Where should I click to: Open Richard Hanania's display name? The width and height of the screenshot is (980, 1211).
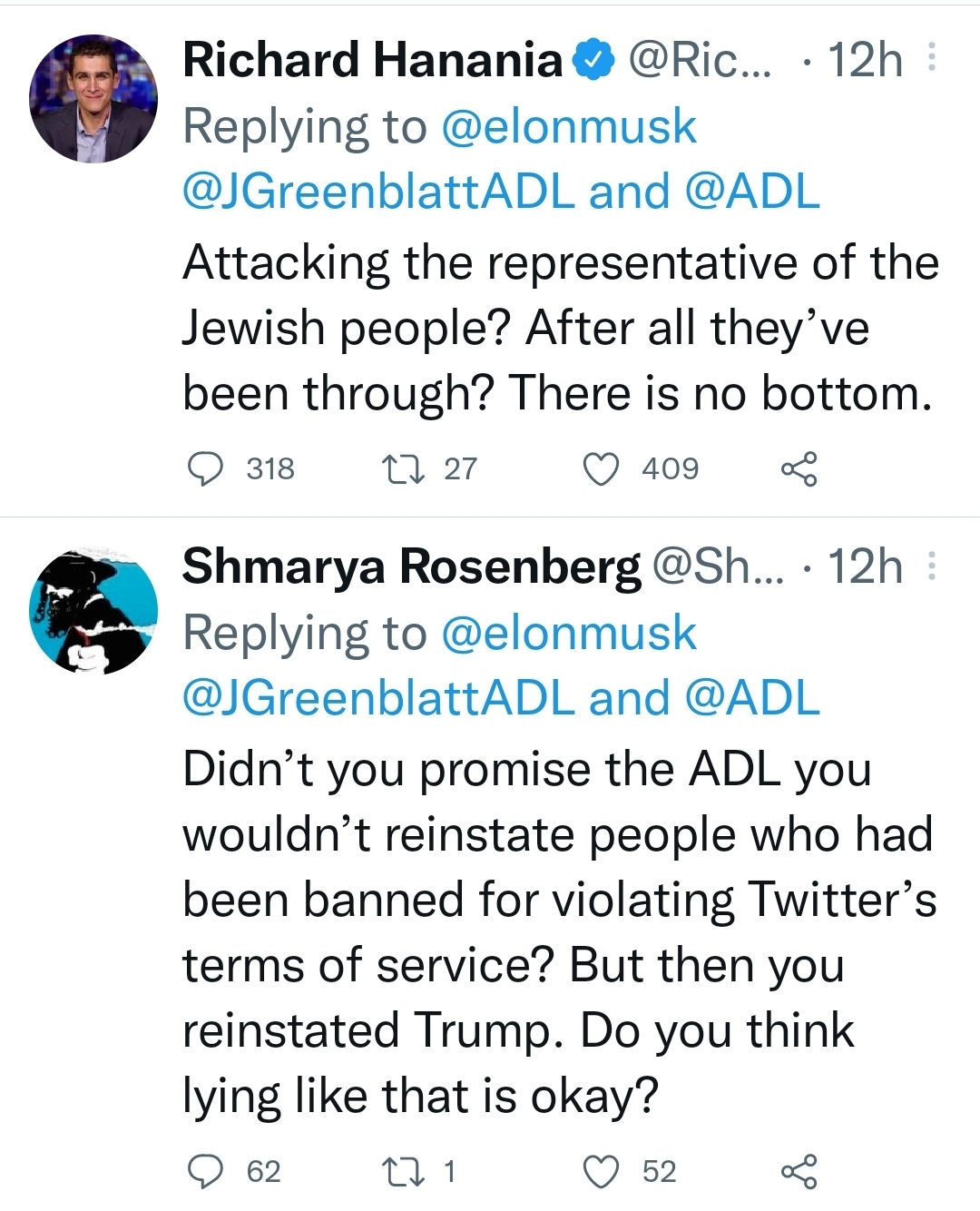click(x=372, y=60)
